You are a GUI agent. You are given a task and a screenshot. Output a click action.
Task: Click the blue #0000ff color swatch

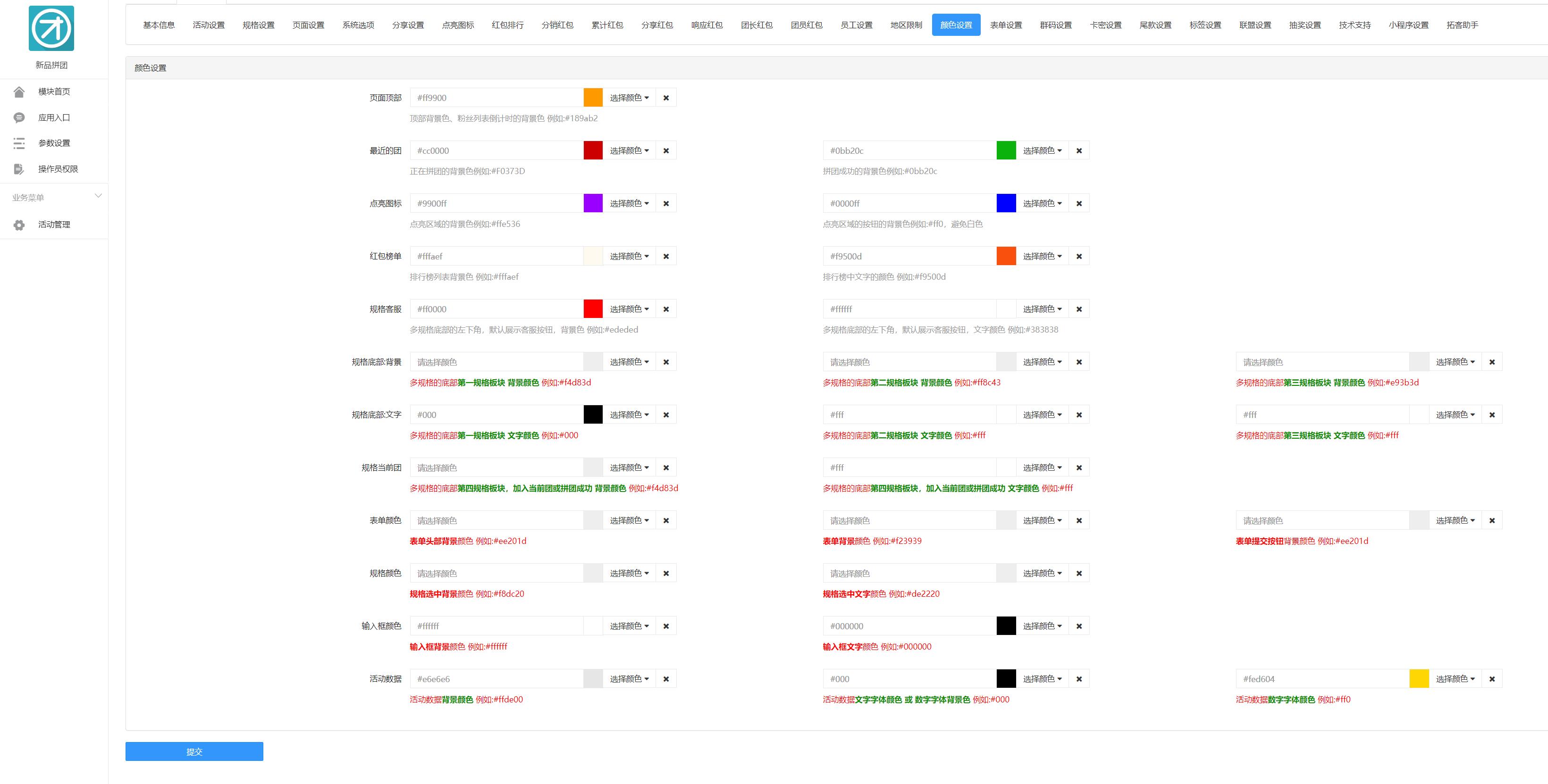click(x=1006, y=204)
